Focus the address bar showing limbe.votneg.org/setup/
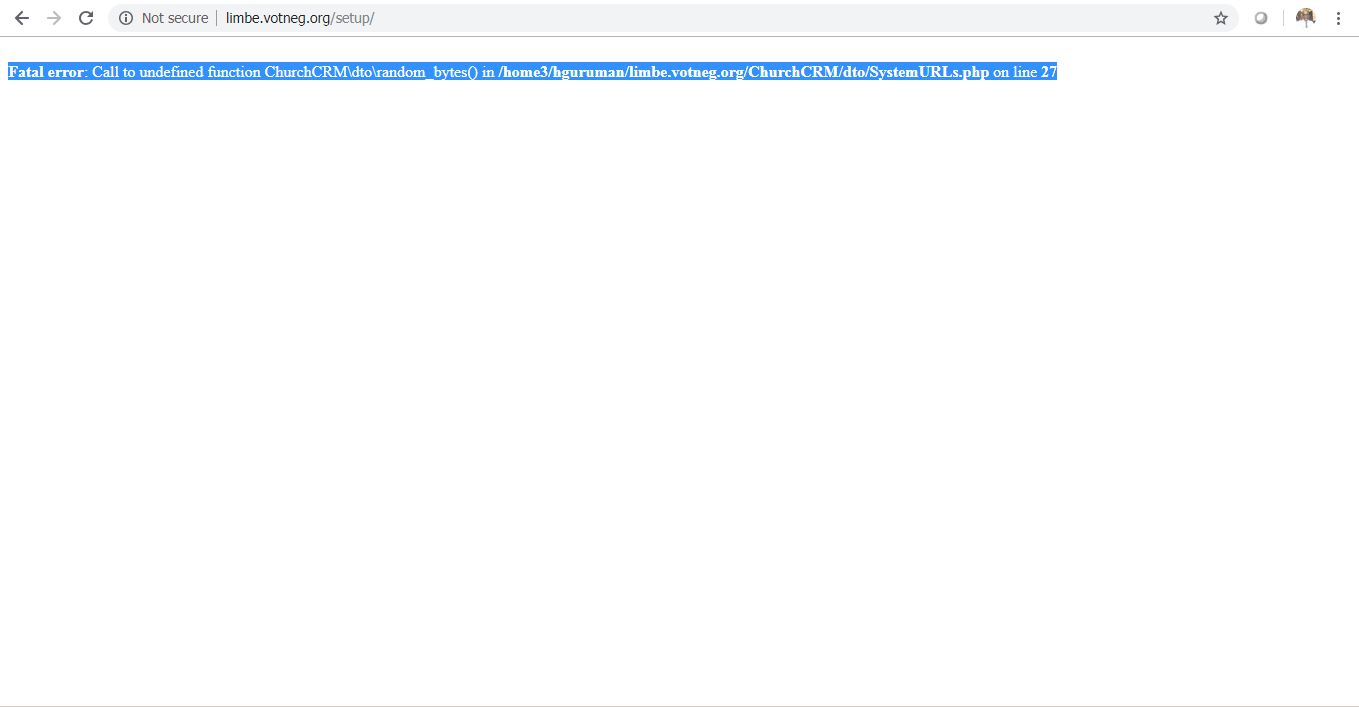Screen dimensions: 1359x707 click(x=672, y=18)
